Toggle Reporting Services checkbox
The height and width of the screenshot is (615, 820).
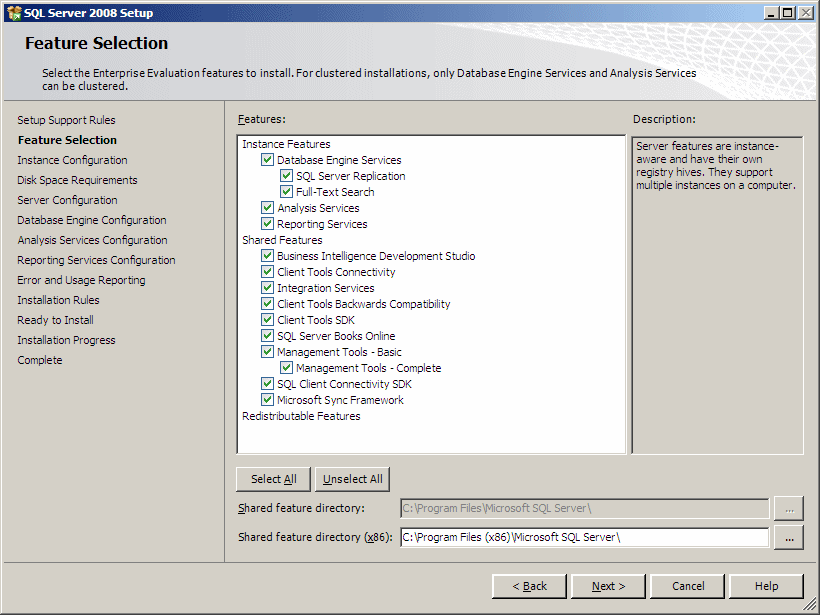(267, 224)
